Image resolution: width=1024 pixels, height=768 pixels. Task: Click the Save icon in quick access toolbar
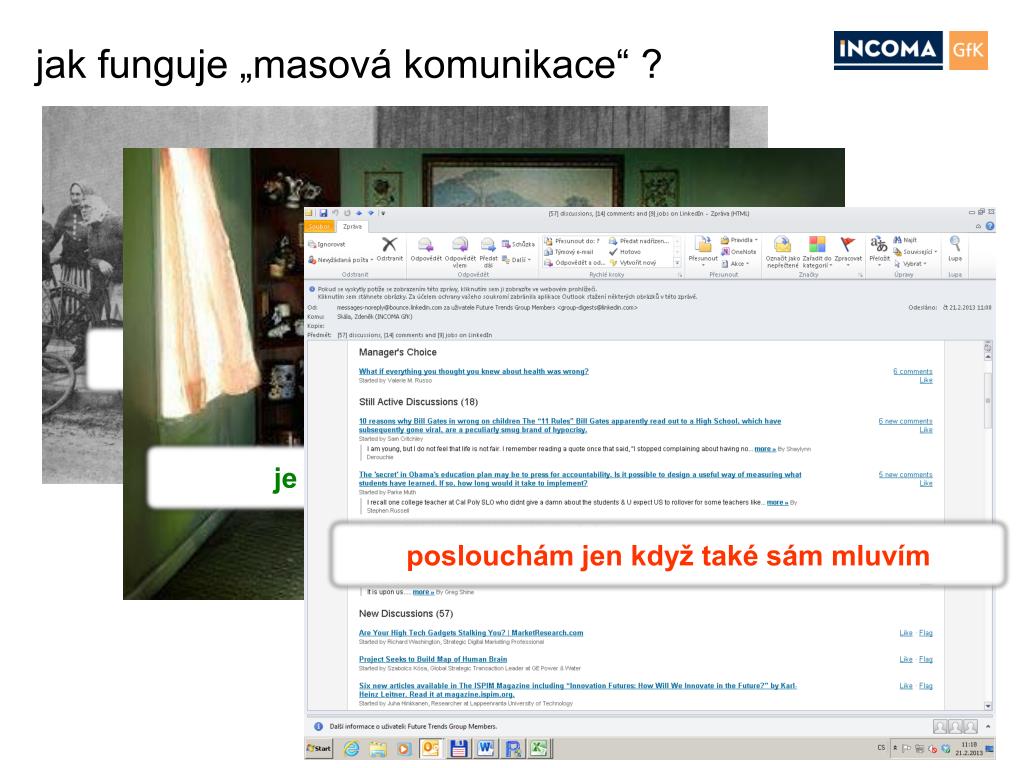(x=323, y=213)
